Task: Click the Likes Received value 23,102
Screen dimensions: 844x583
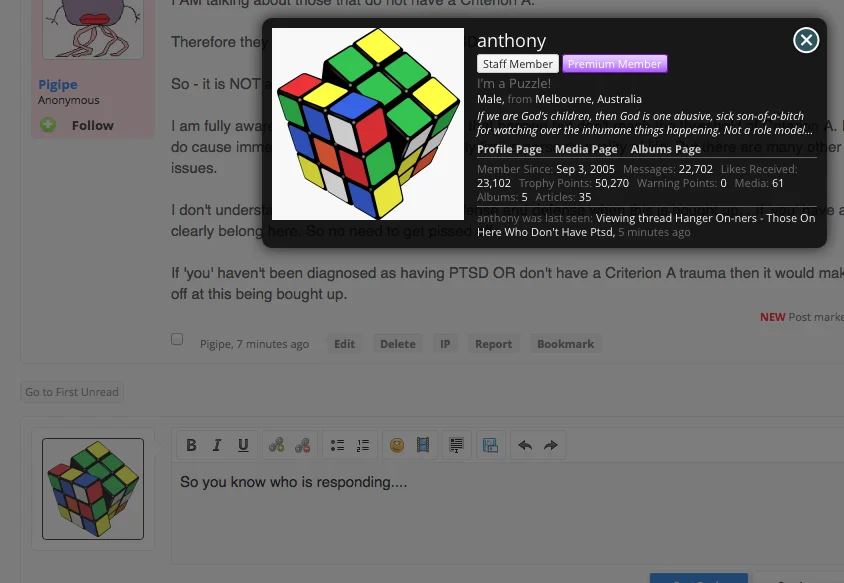Action: [494, 183]
